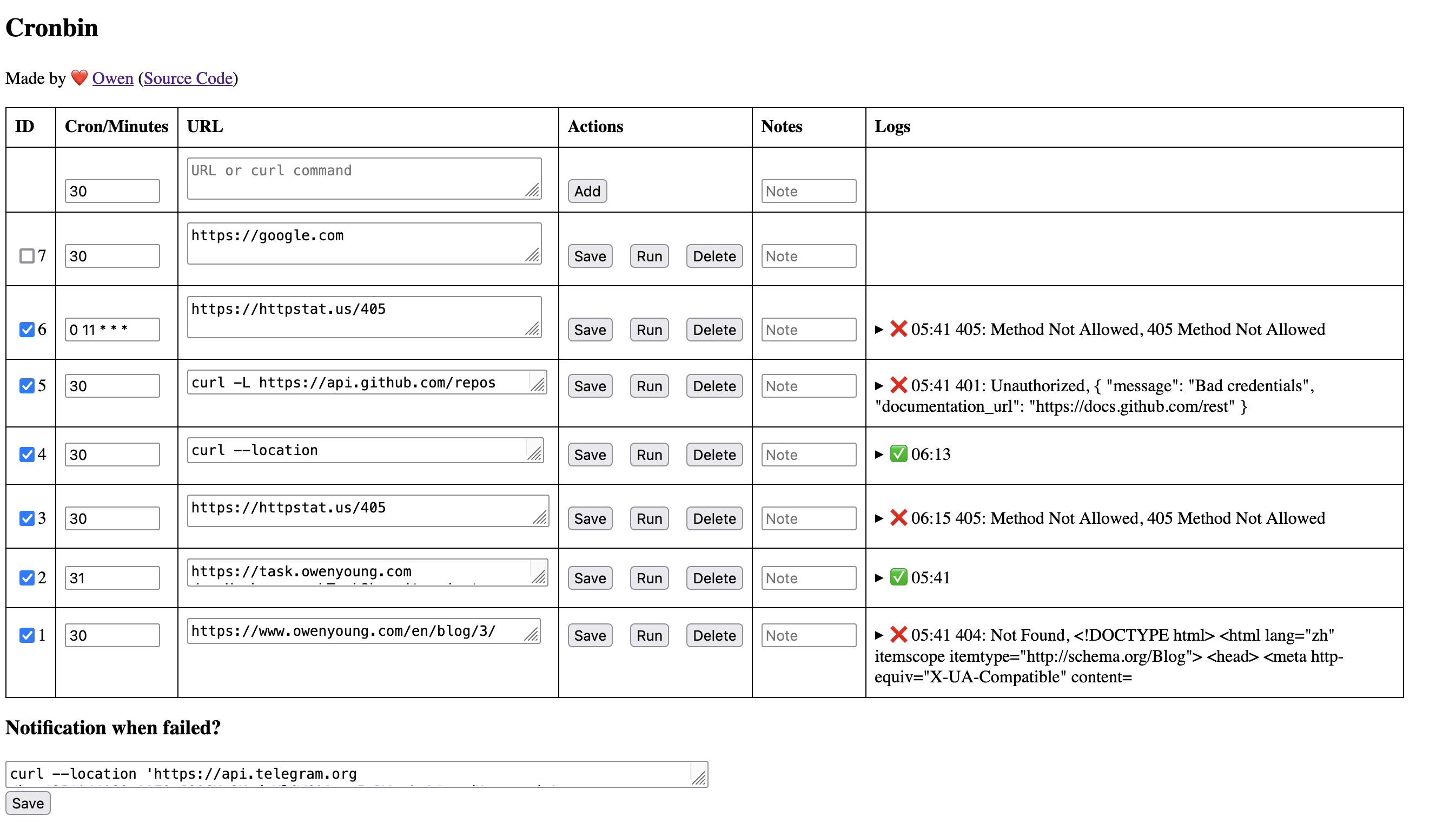Expand the 401 Unauthorized log for job 5
The height and width of the screenshot is (829, 1456).
[879, 385]
